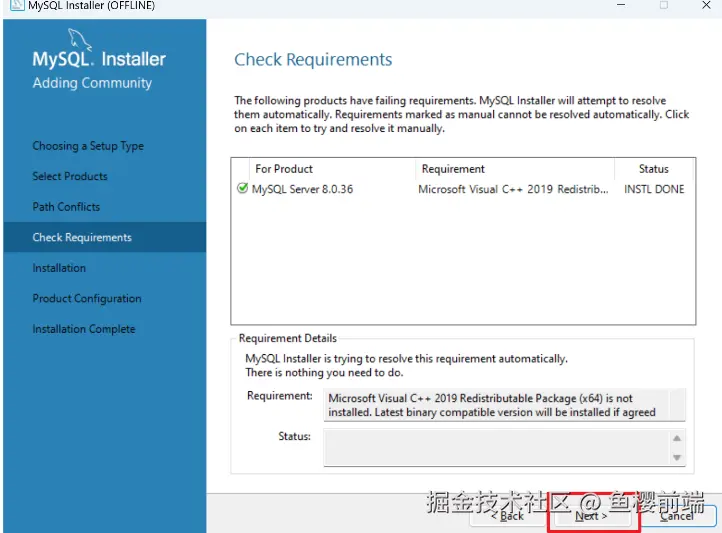Click the Check Requirements page heading

(x=313, y=60)
